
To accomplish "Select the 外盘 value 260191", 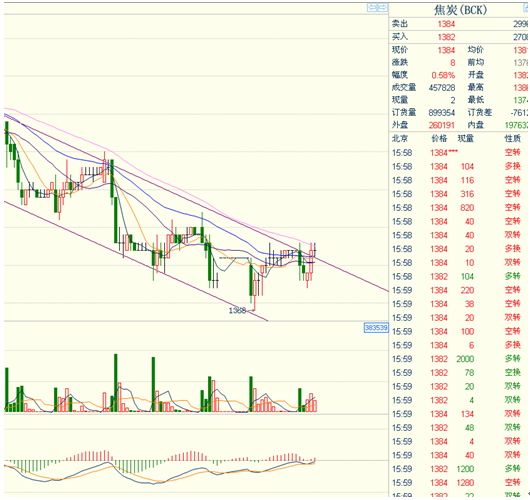I will coord(442,125).
